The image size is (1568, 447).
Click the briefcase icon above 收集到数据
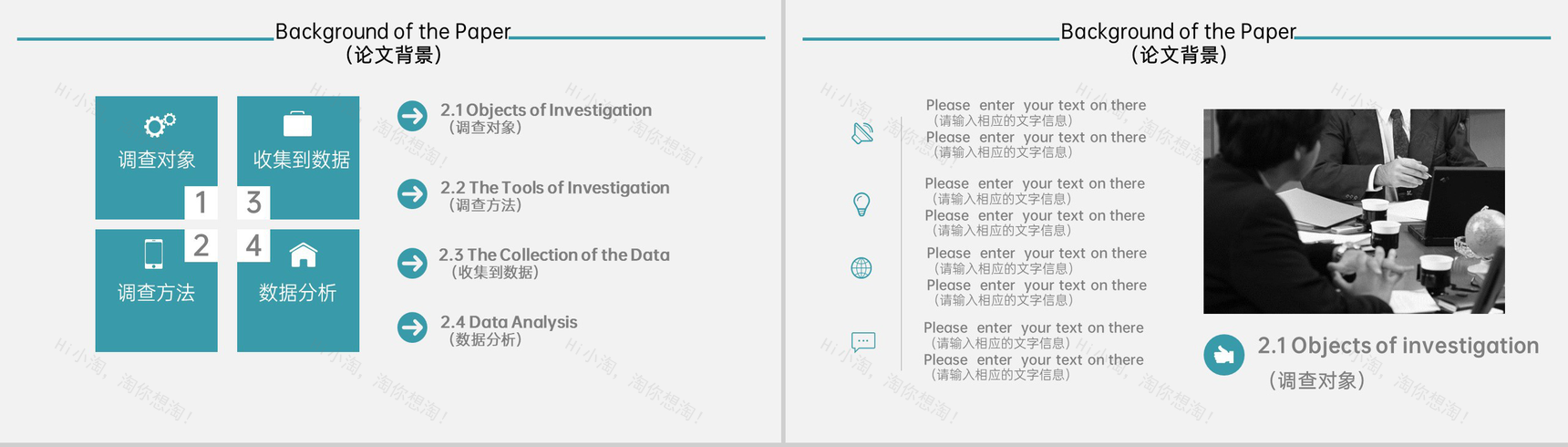(x=298, y=124)
